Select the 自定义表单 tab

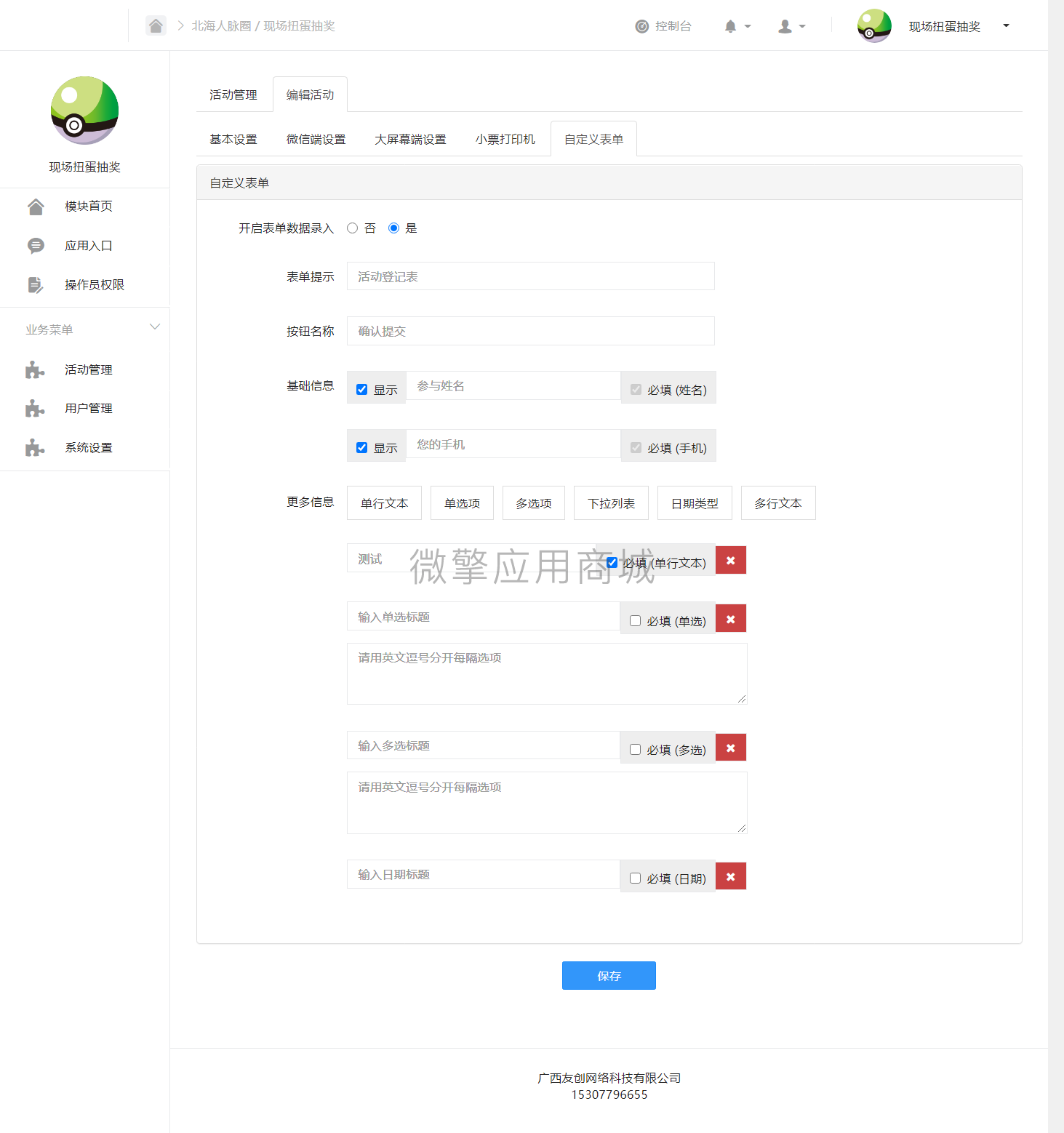tap(594, 139)
